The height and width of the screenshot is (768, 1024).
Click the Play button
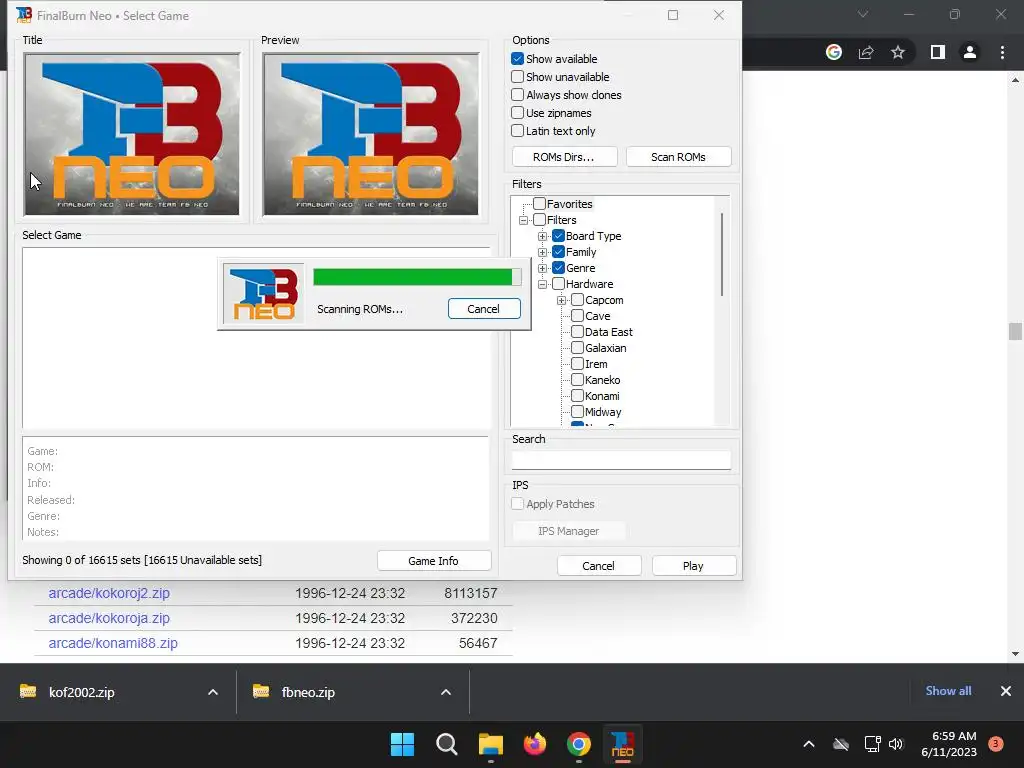point(694,566)
